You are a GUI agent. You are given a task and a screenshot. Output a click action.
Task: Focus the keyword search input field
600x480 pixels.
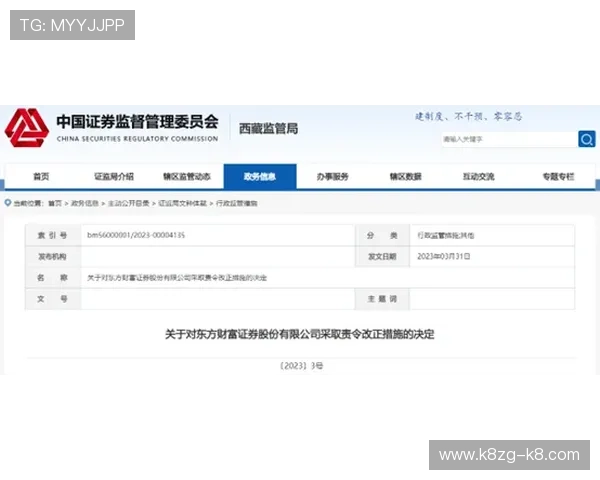[x=509, y=139]
